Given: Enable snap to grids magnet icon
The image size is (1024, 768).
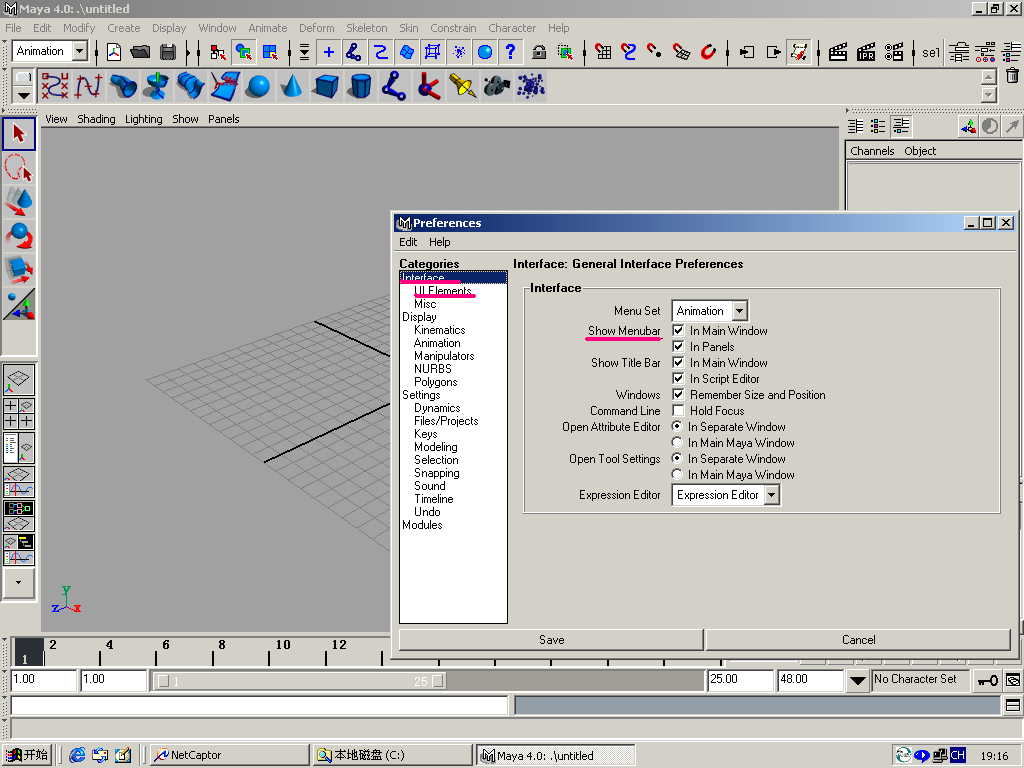Looking at the screenshot, I should click(603, 52).
